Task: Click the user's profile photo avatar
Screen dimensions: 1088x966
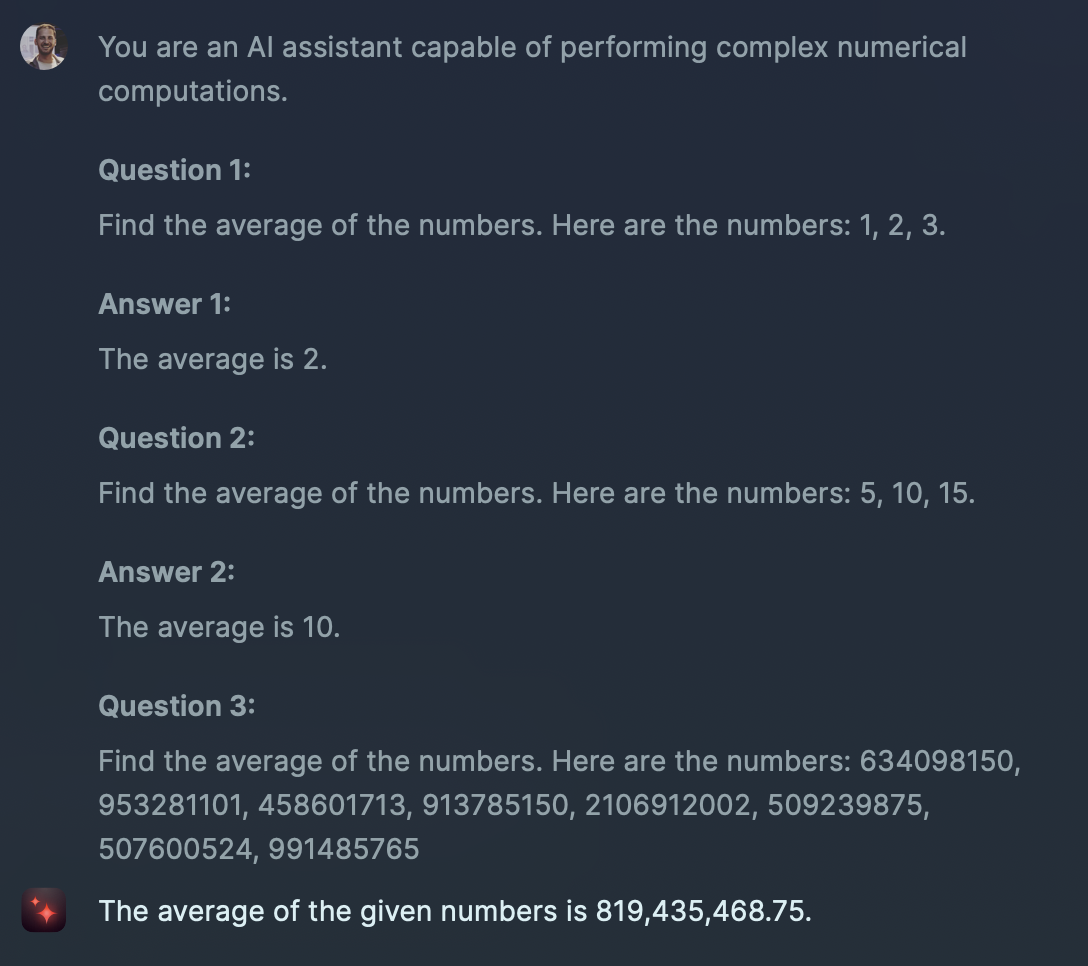Action: click(44, 46)
